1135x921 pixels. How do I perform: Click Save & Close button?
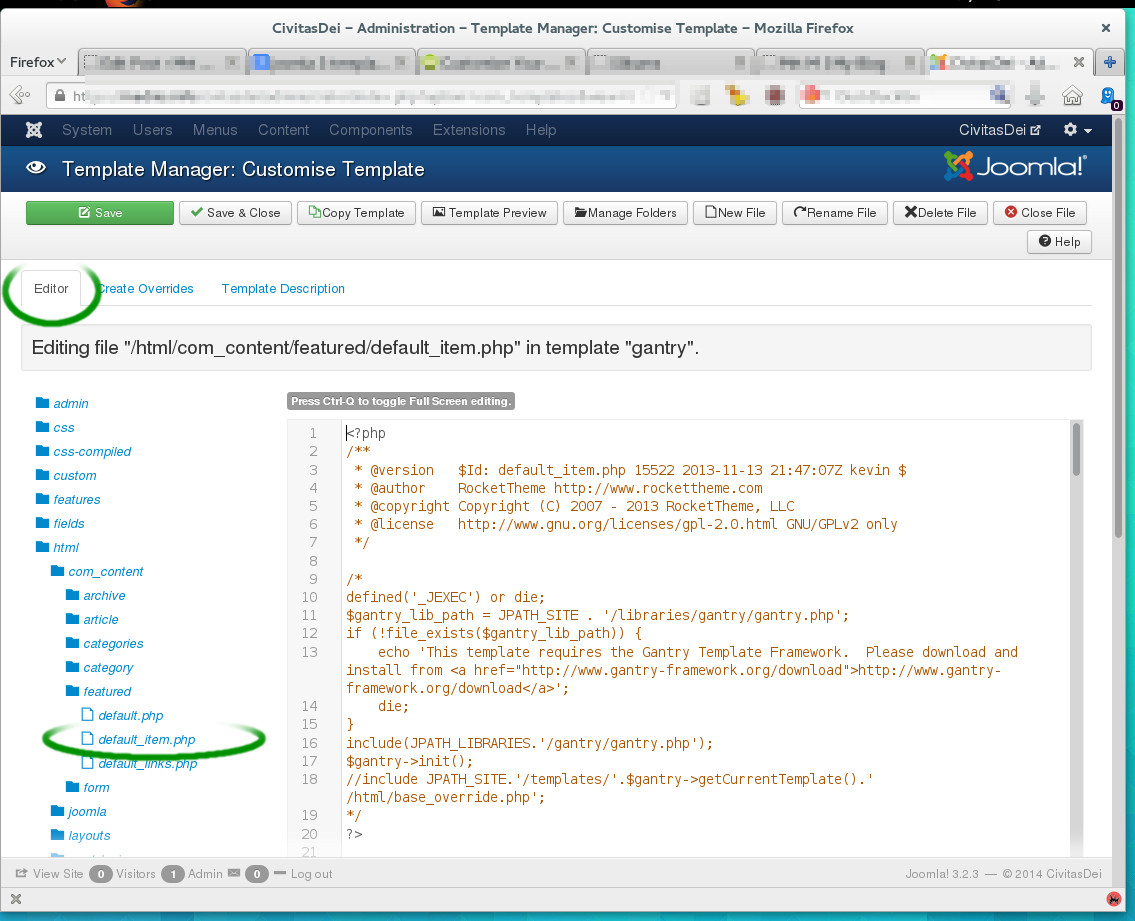click(x=235, y=213)
